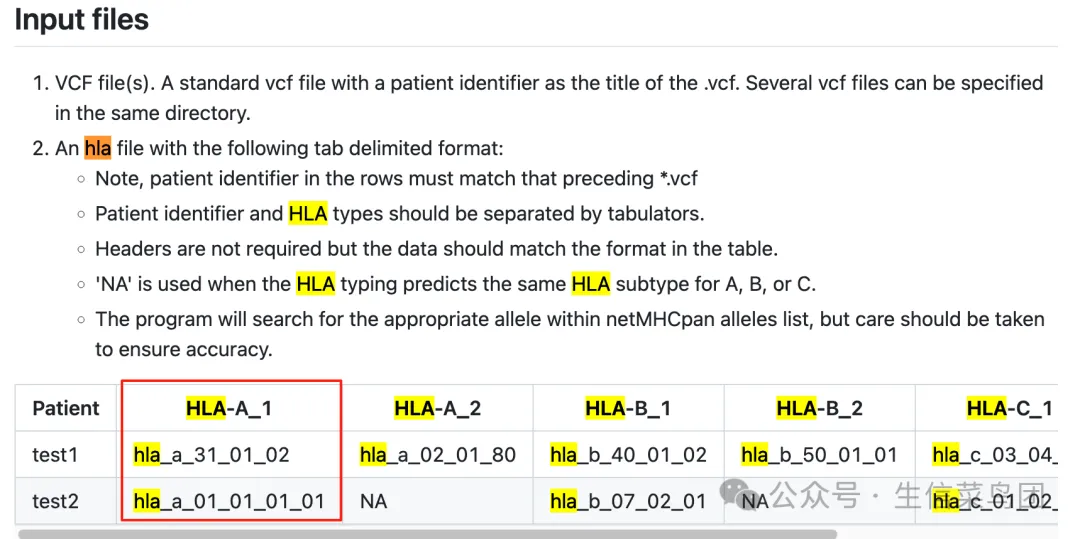This screenshot has height=539, width=1080.
Task: Select the hla_a_01_01_01_01 cell
Action: click(229, 501)
